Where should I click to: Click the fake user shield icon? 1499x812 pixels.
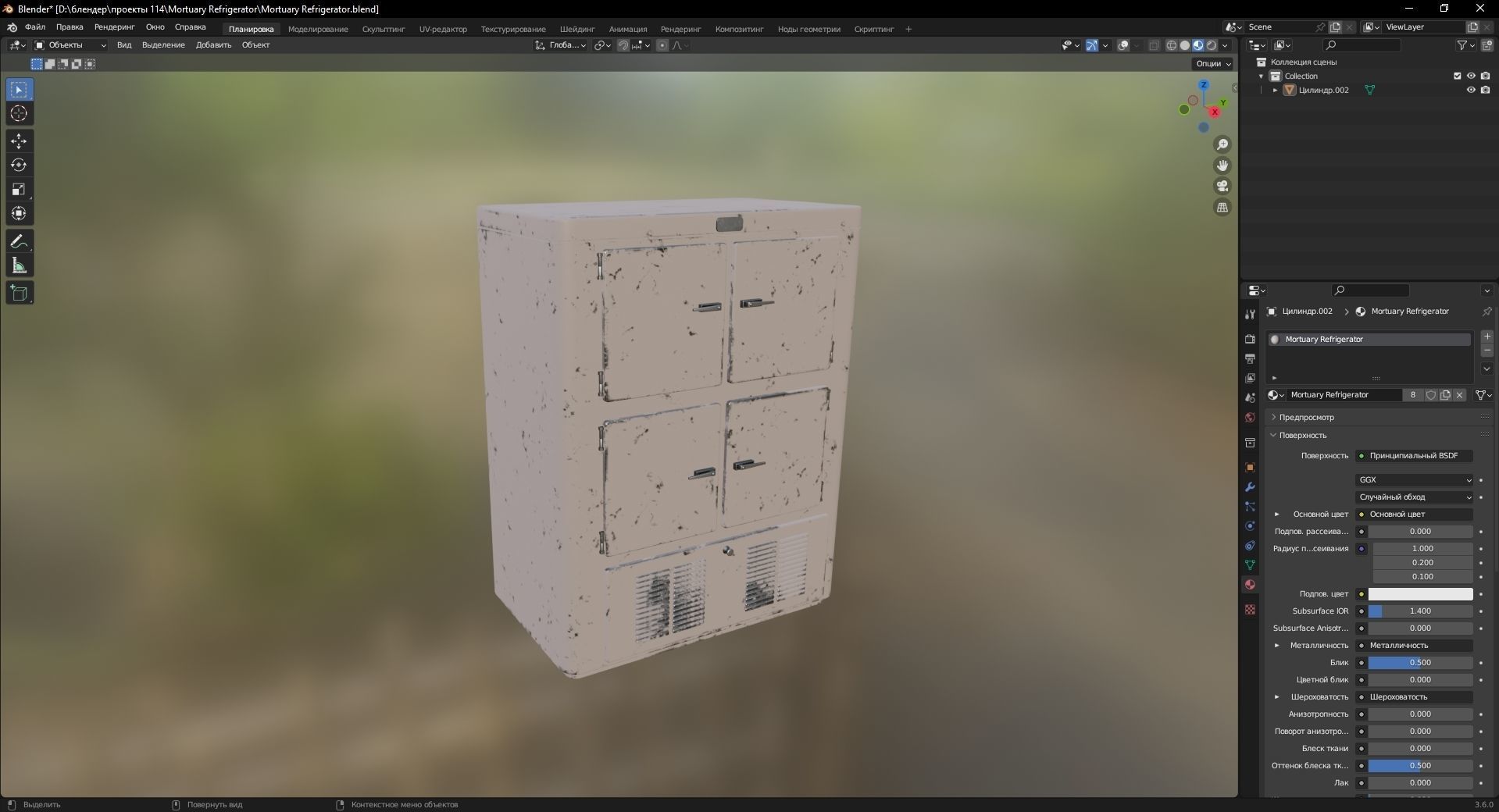click(1431, 395)
